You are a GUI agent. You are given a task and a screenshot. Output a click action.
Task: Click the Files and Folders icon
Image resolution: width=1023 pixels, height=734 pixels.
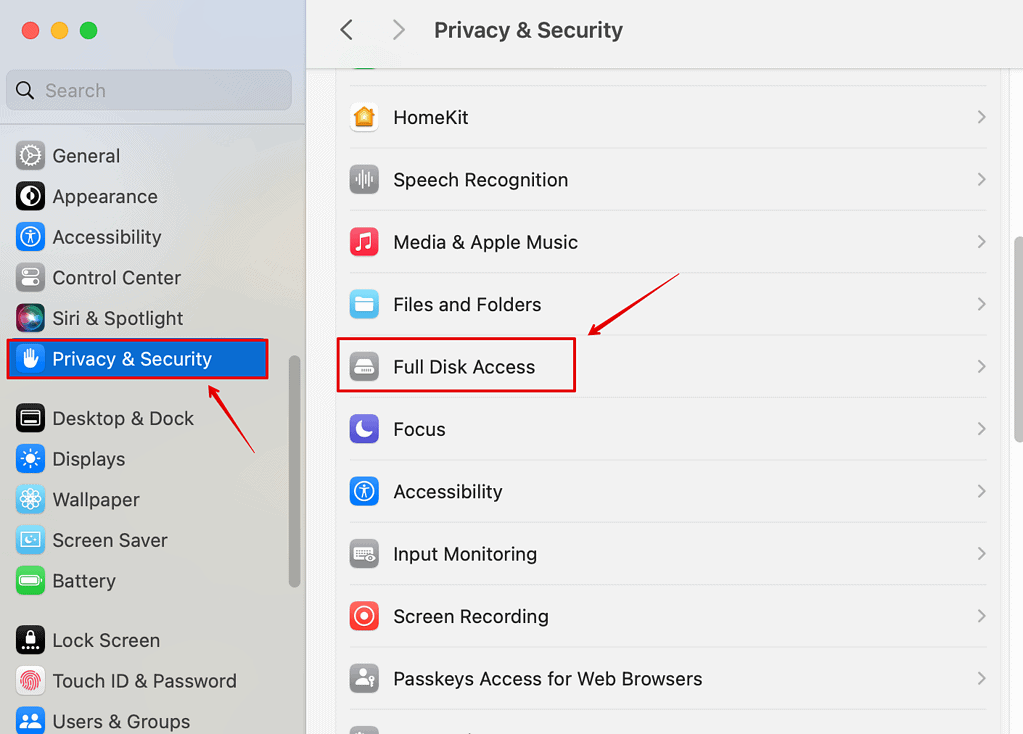(x=364, y=304)
